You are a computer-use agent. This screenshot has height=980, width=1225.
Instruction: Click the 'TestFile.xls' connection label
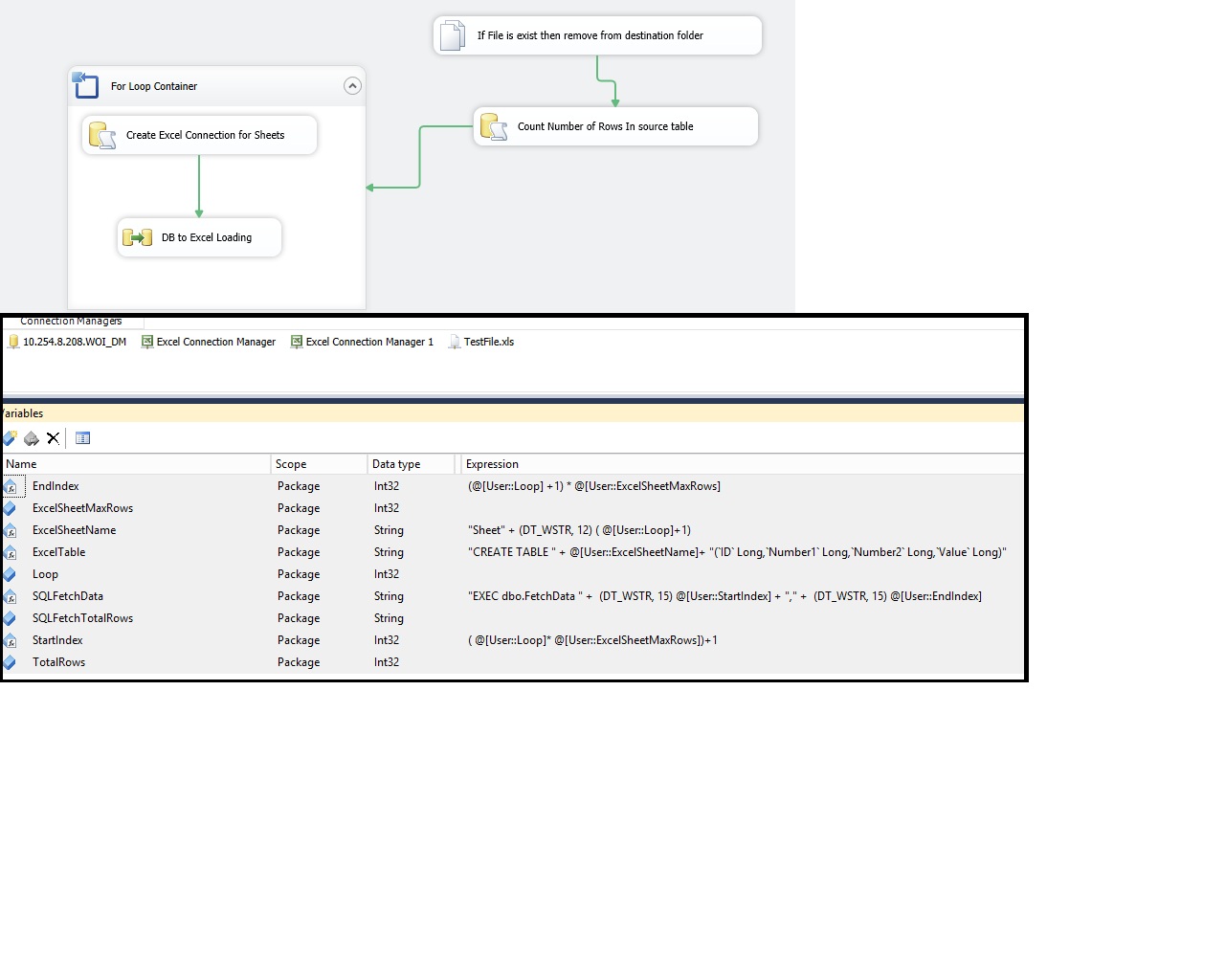(x=489, y=342)
